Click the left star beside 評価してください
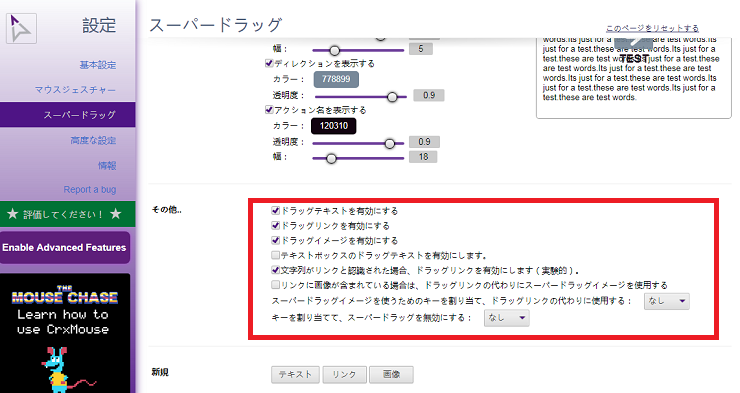The height and width of the screenshot is (393, 740). point(13,214)
